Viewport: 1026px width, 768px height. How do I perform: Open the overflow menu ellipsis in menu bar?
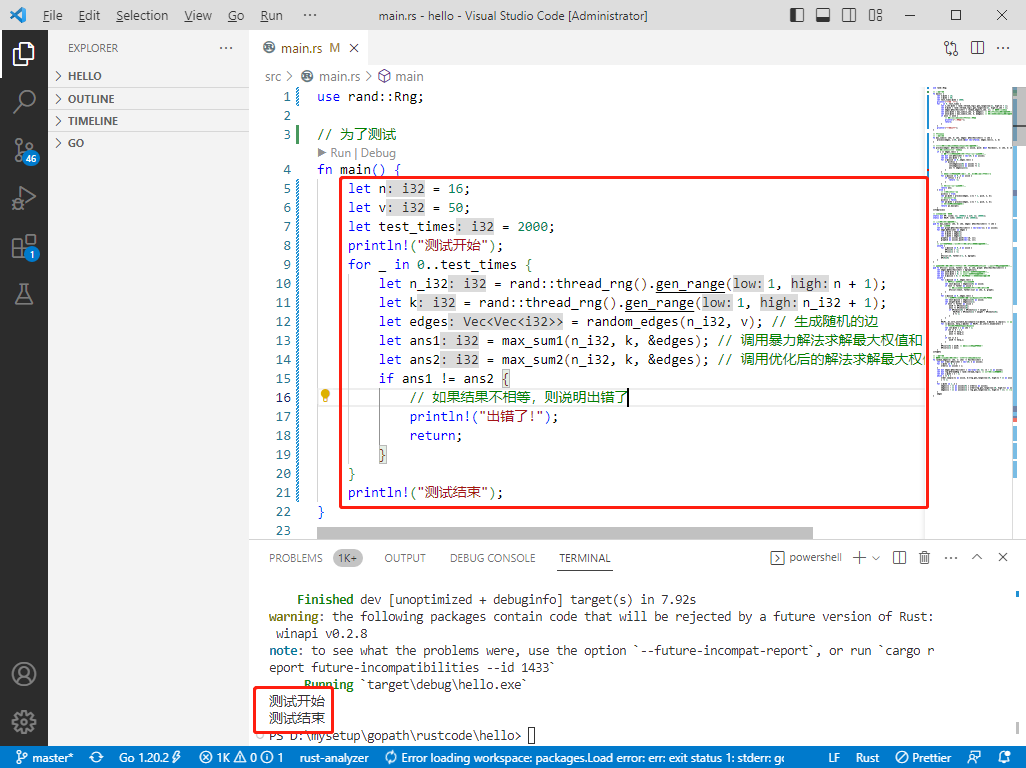pos(310,15)
